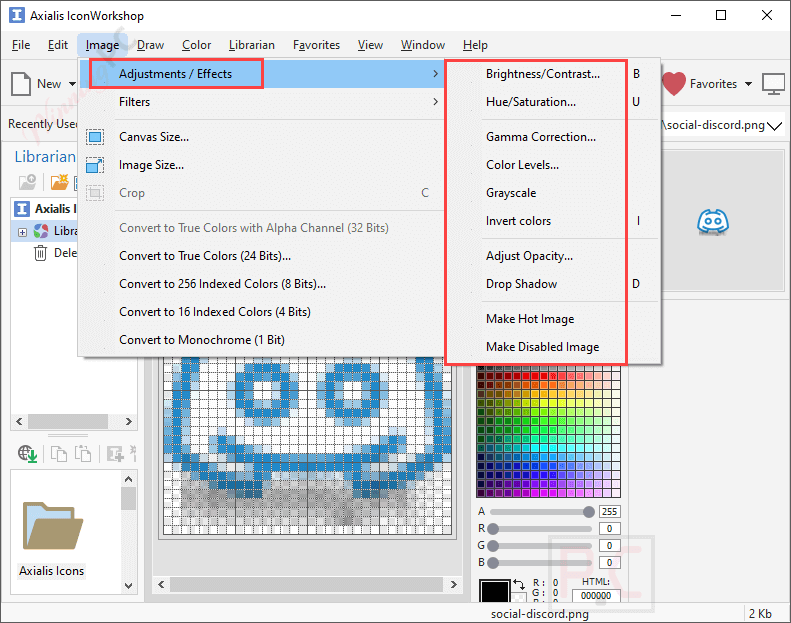The width and height of the screenshot is (791, 623).
Task: Click the Green channel slider handle
Action: [x=493, y=546]
